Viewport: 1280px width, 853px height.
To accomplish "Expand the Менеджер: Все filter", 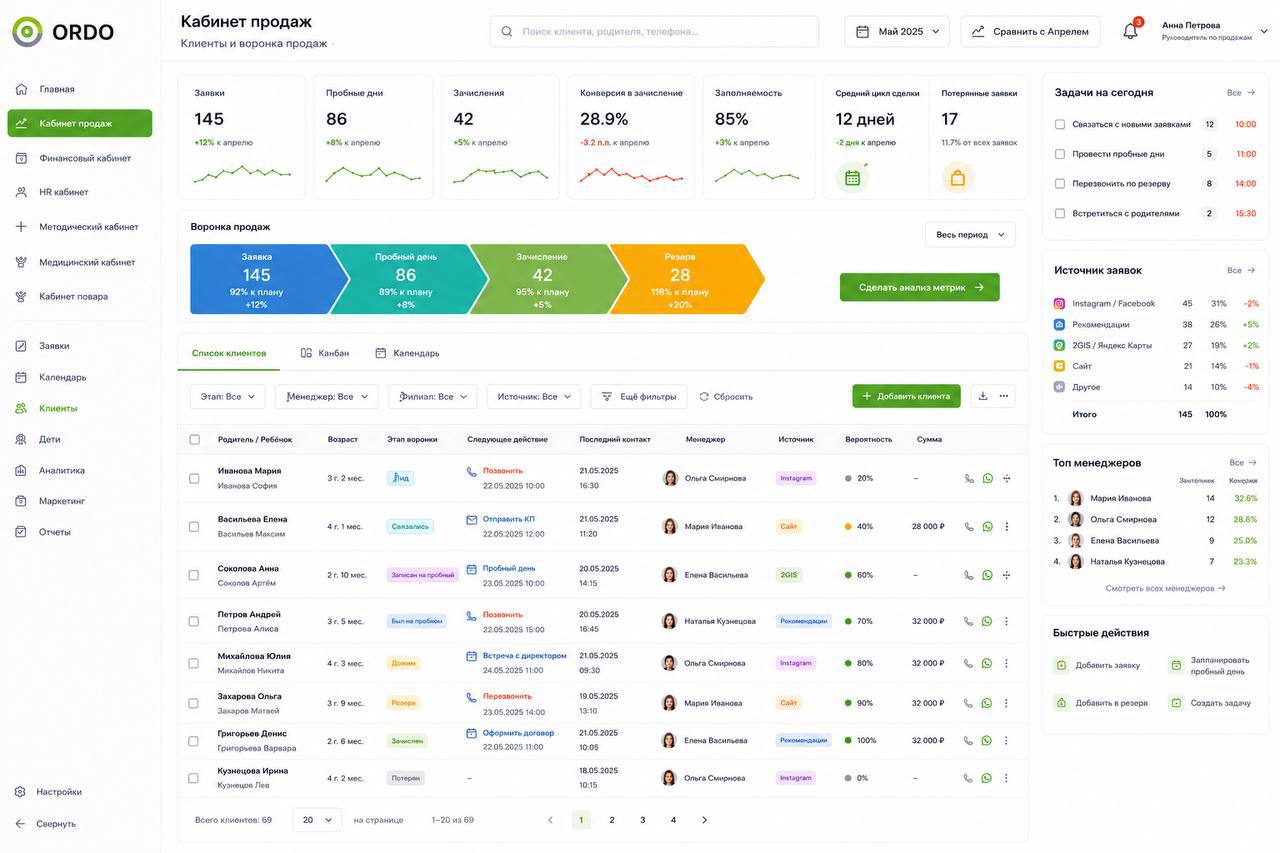I will (327, 397).
